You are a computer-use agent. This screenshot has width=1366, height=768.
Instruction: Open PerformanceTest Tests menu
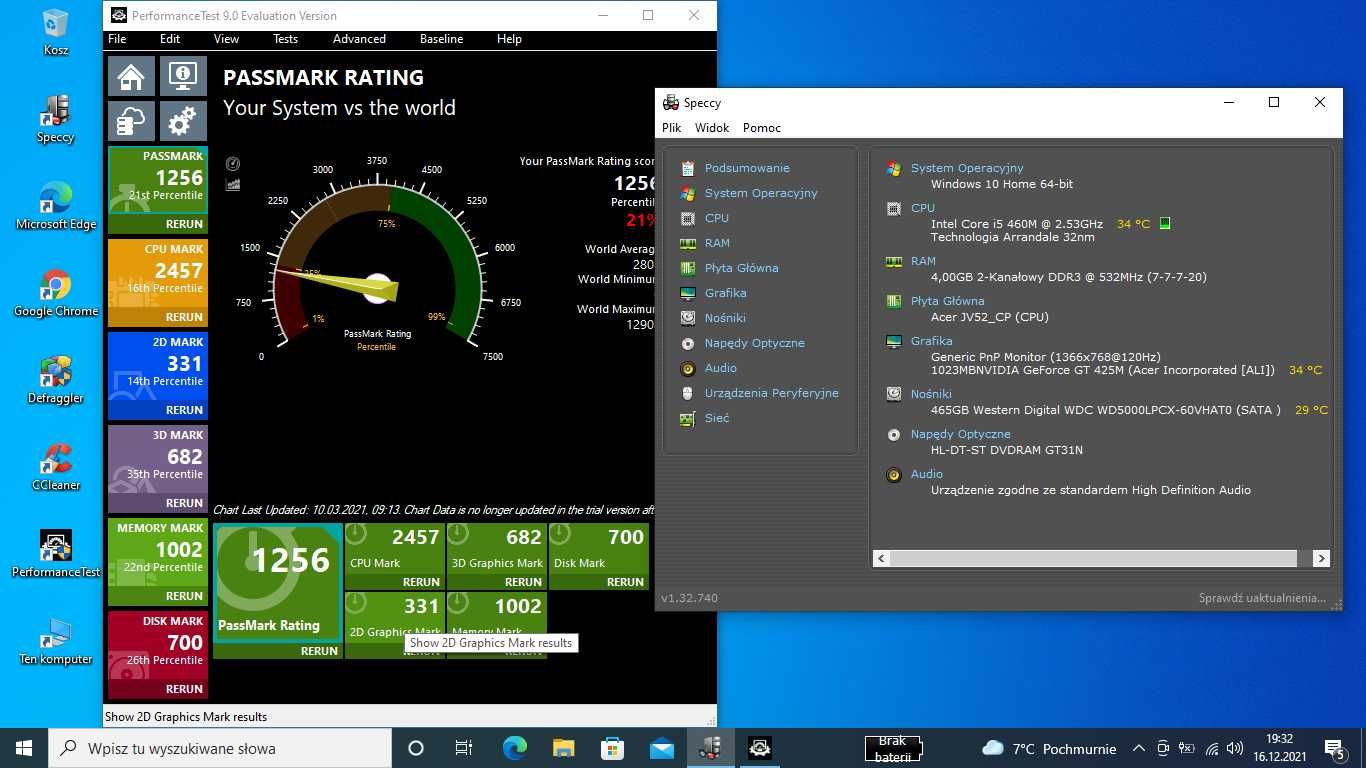pyautogui.click(x=285, y=39)
